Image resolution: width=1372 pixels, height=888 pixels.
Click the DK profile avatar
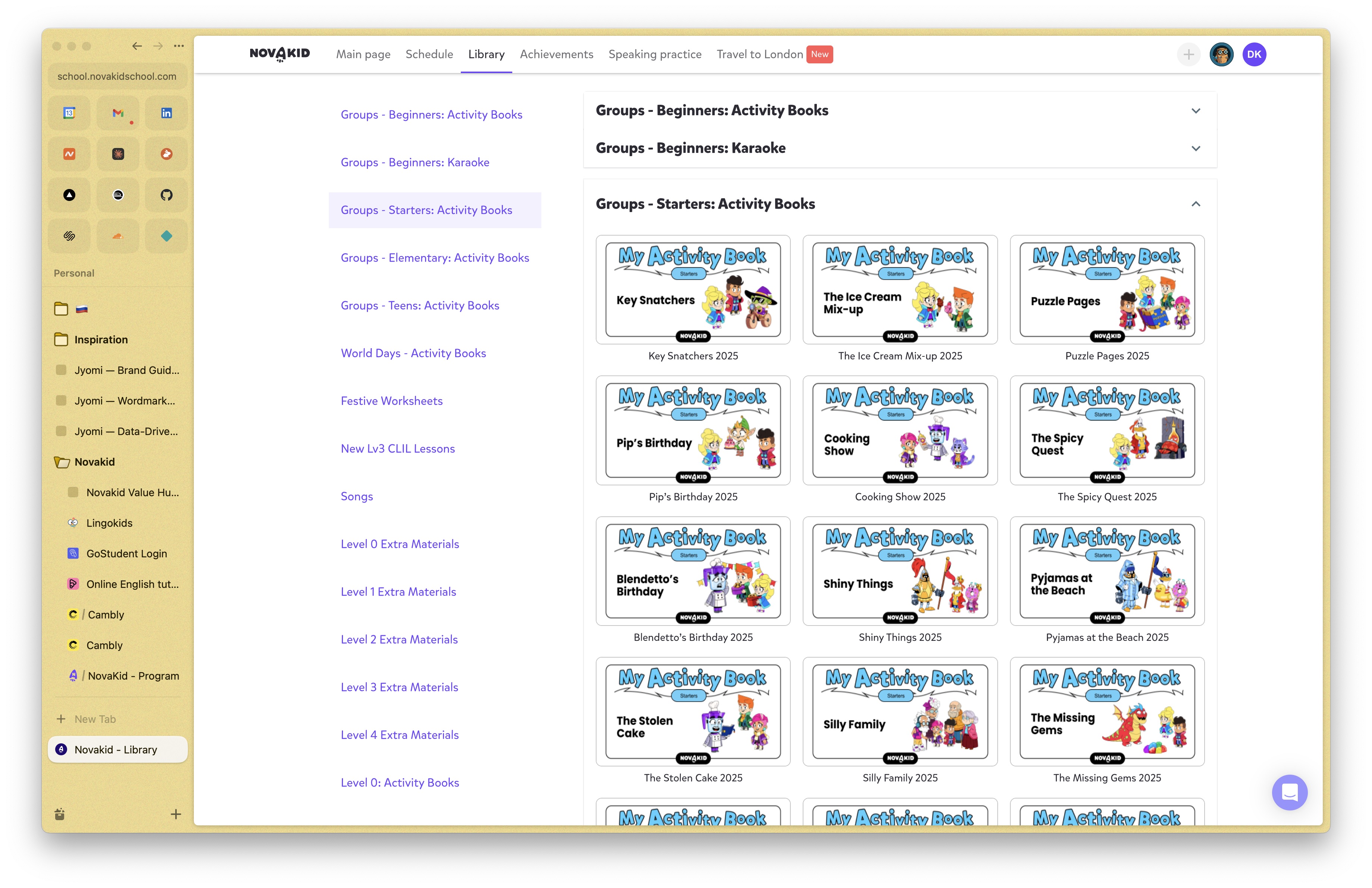(1254, 55)
